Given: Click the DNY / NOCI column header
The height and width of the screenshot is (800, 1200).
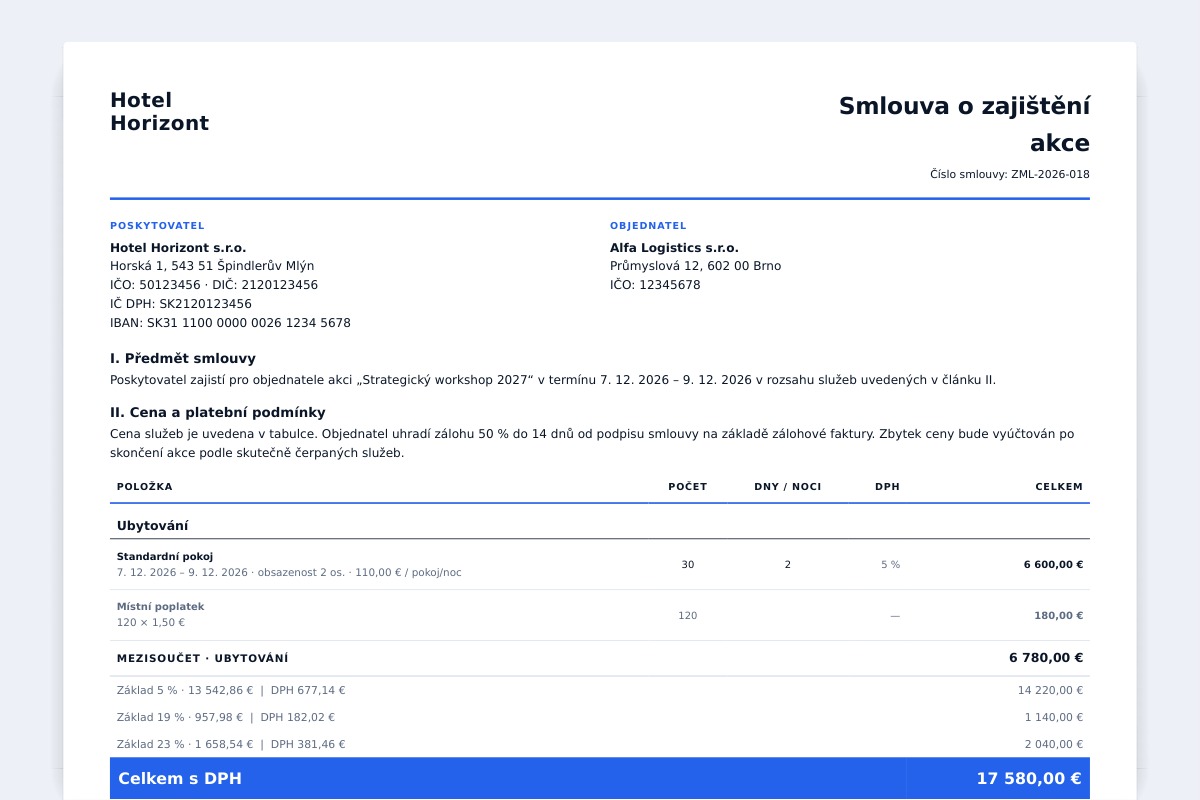Looking at the screenshot, I should click(x=788, y=487).
